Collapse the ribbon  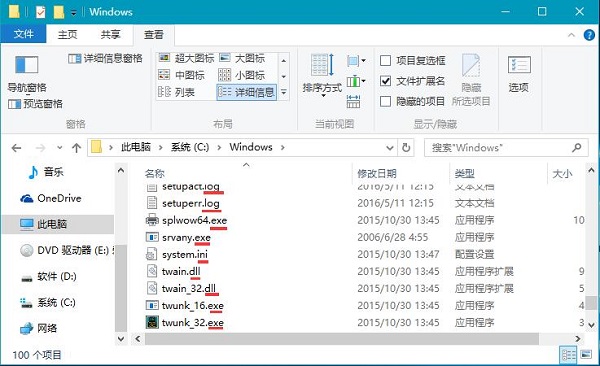(x=571, y=35)
